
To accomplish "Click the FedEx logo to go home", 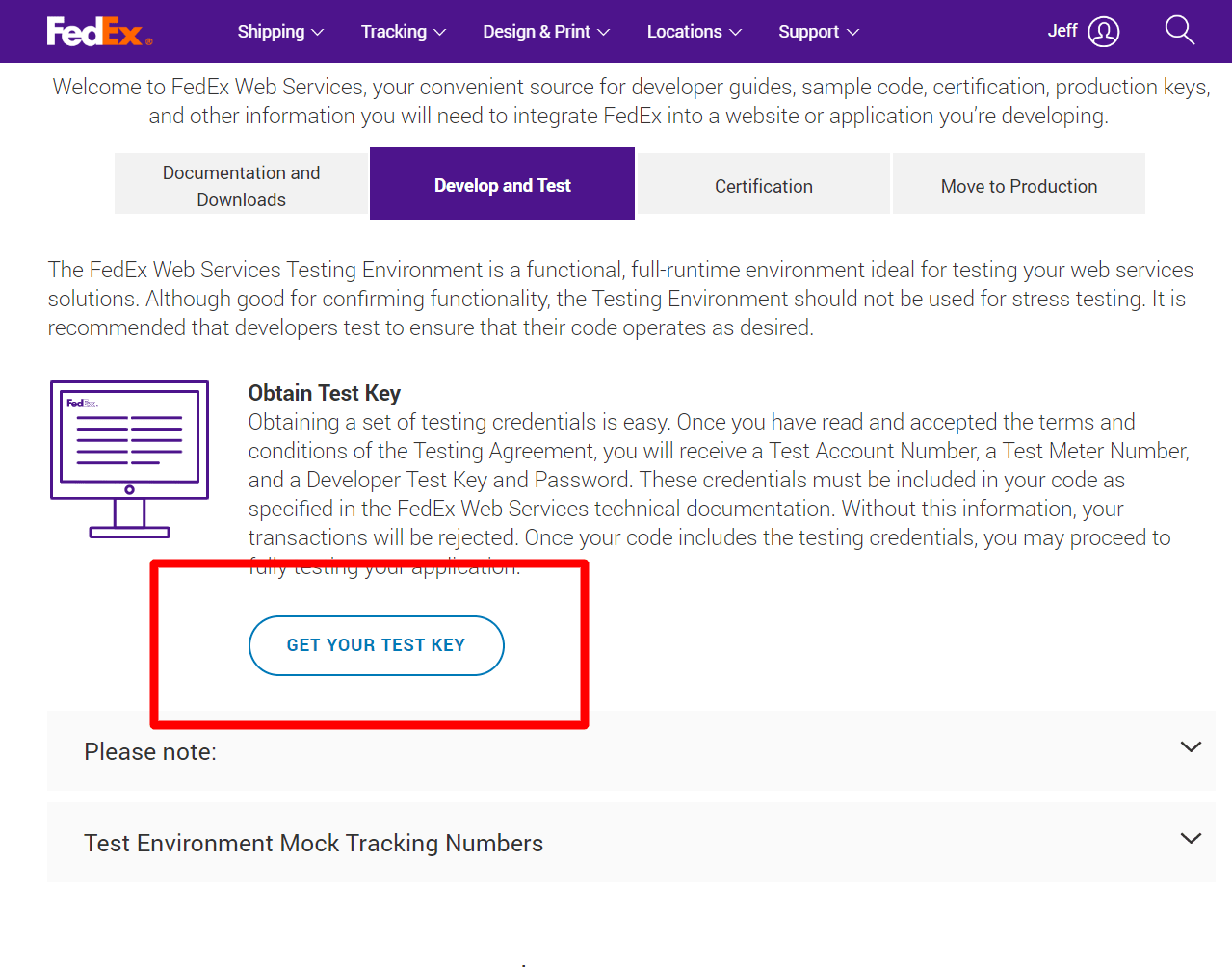I will 97,31.
